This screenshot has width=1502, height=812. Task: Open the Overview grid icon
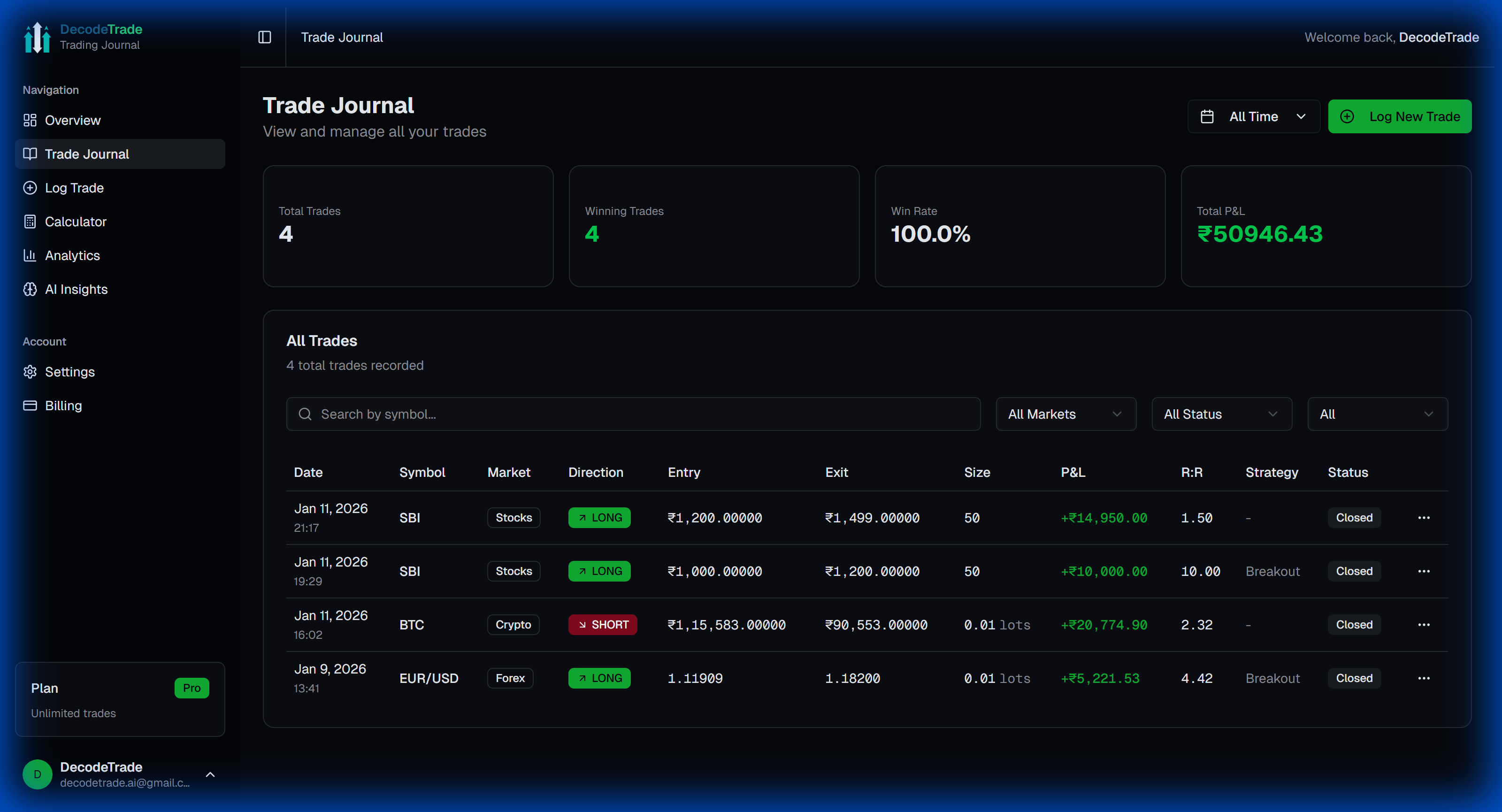pyautogui.click(x=30, y=120)
